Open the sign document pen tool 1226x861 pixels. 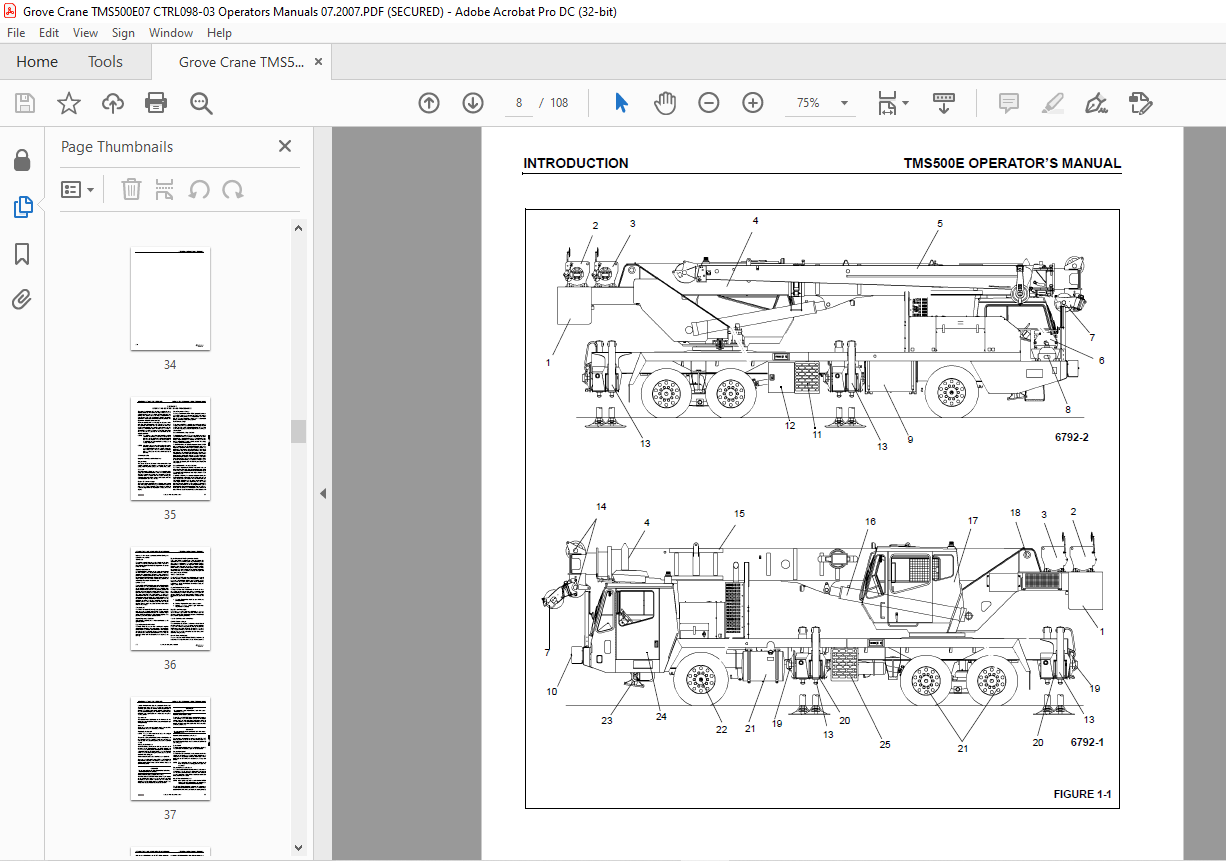1097,103
